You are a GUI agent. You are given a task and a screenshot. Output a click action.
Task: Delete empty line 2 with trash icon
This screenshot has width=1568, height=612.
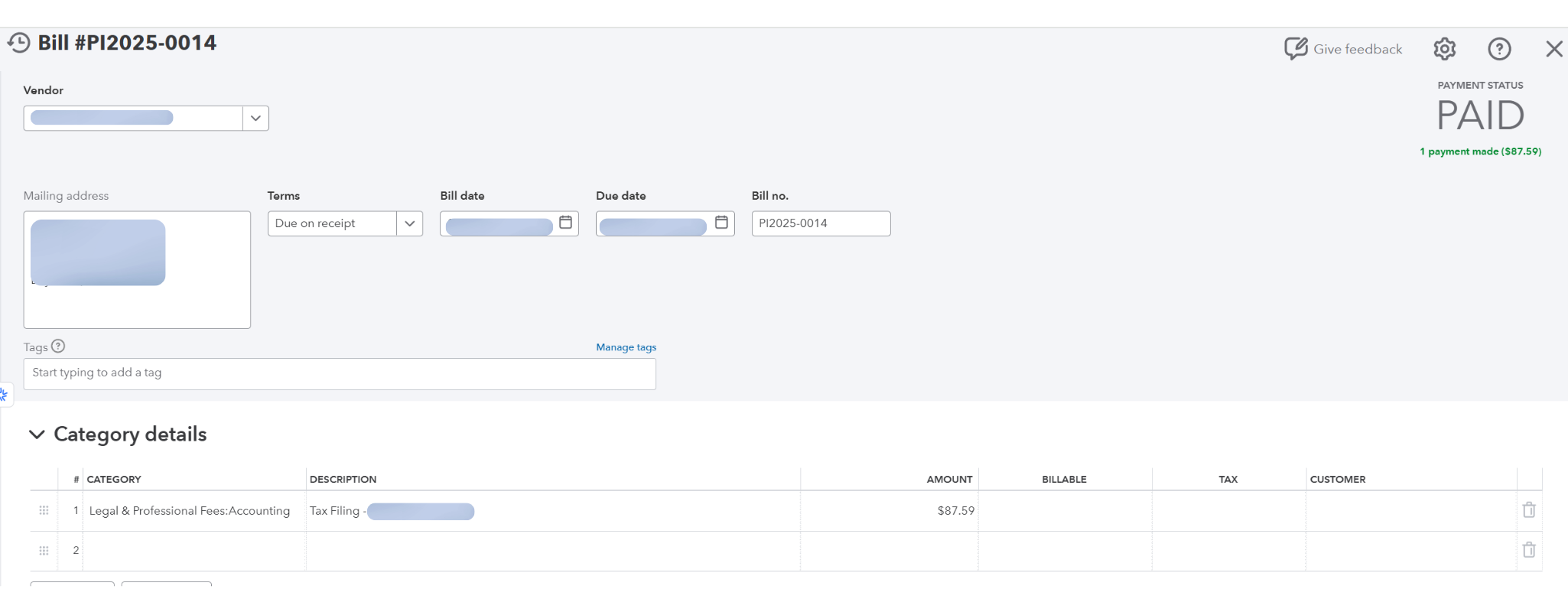point(1528,550)
